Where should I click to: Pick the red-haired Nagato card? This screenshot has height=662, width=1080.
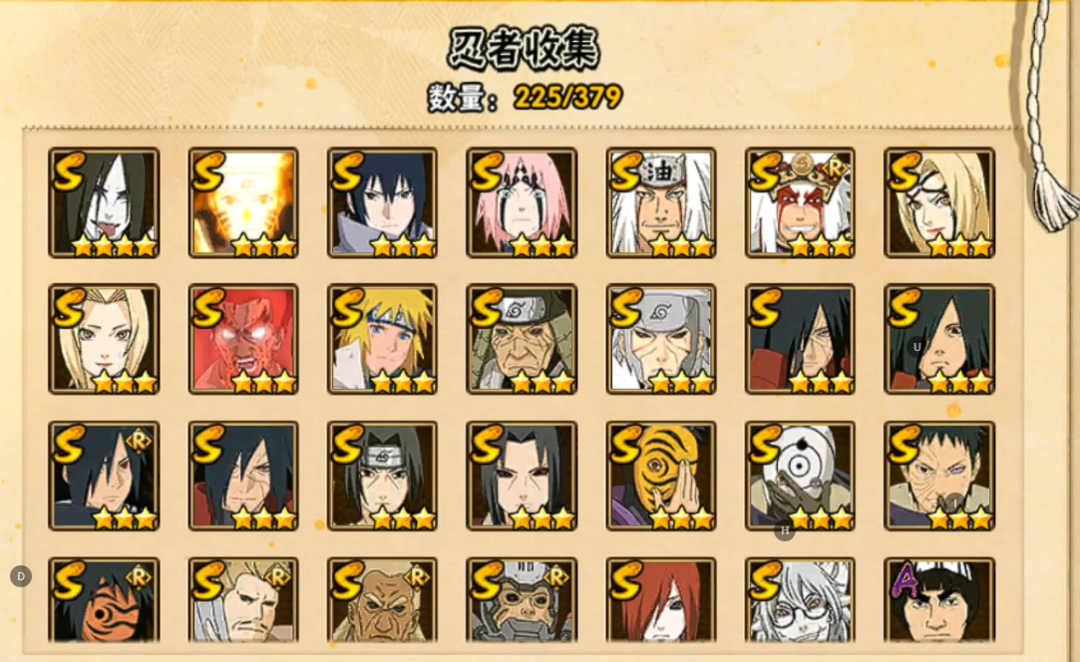pyautogui.click(x=661, y=600)
